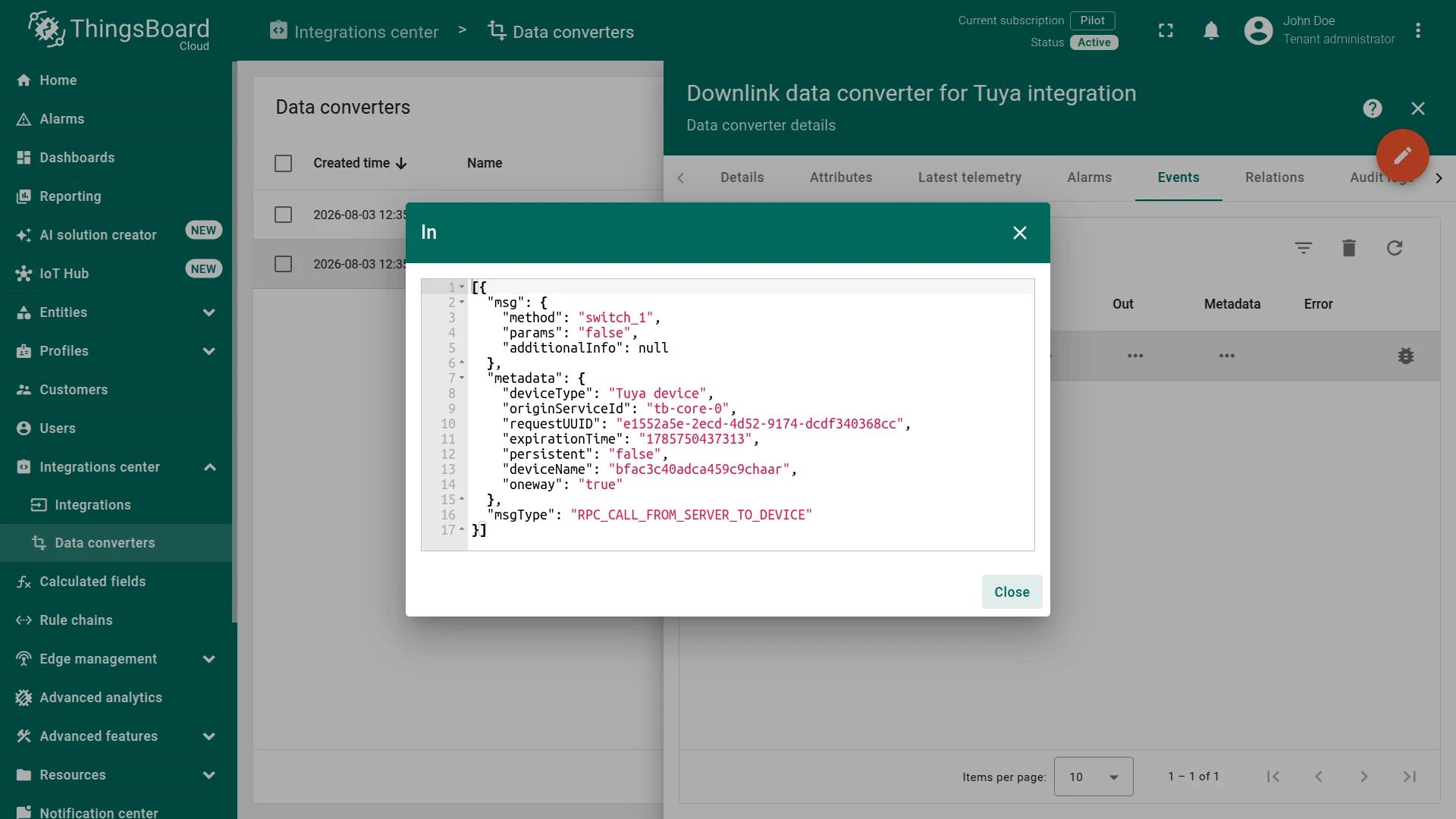
Task: Fold the metadata block on line 7
Action: coord(462,378)
